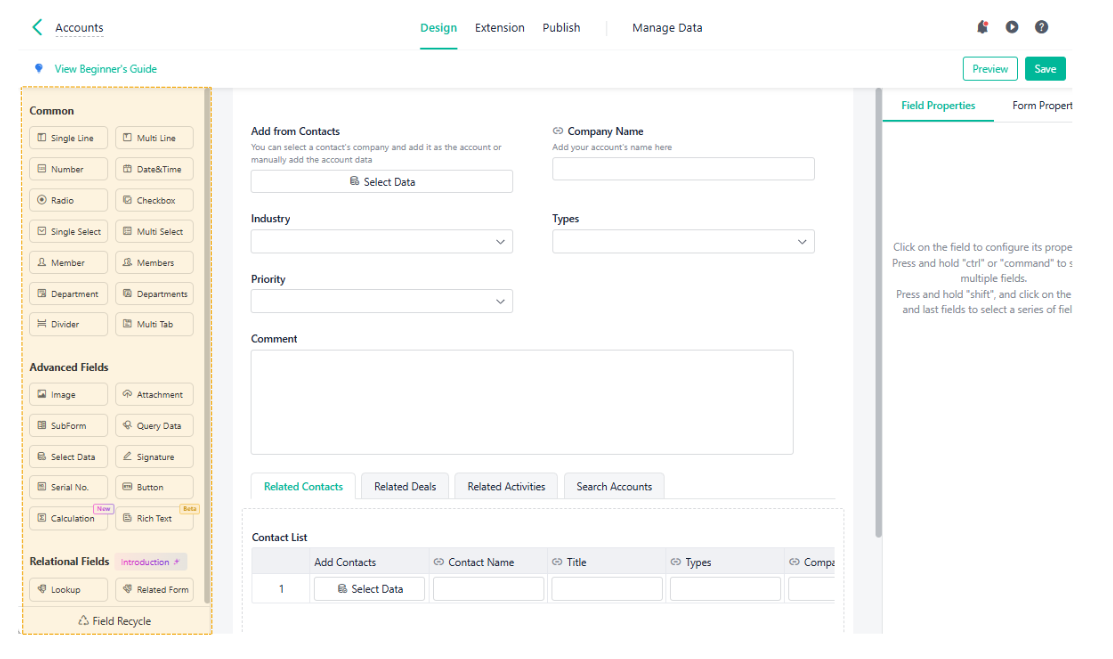Add a Related Form field
1113x659 pixels.
[154, 589]
